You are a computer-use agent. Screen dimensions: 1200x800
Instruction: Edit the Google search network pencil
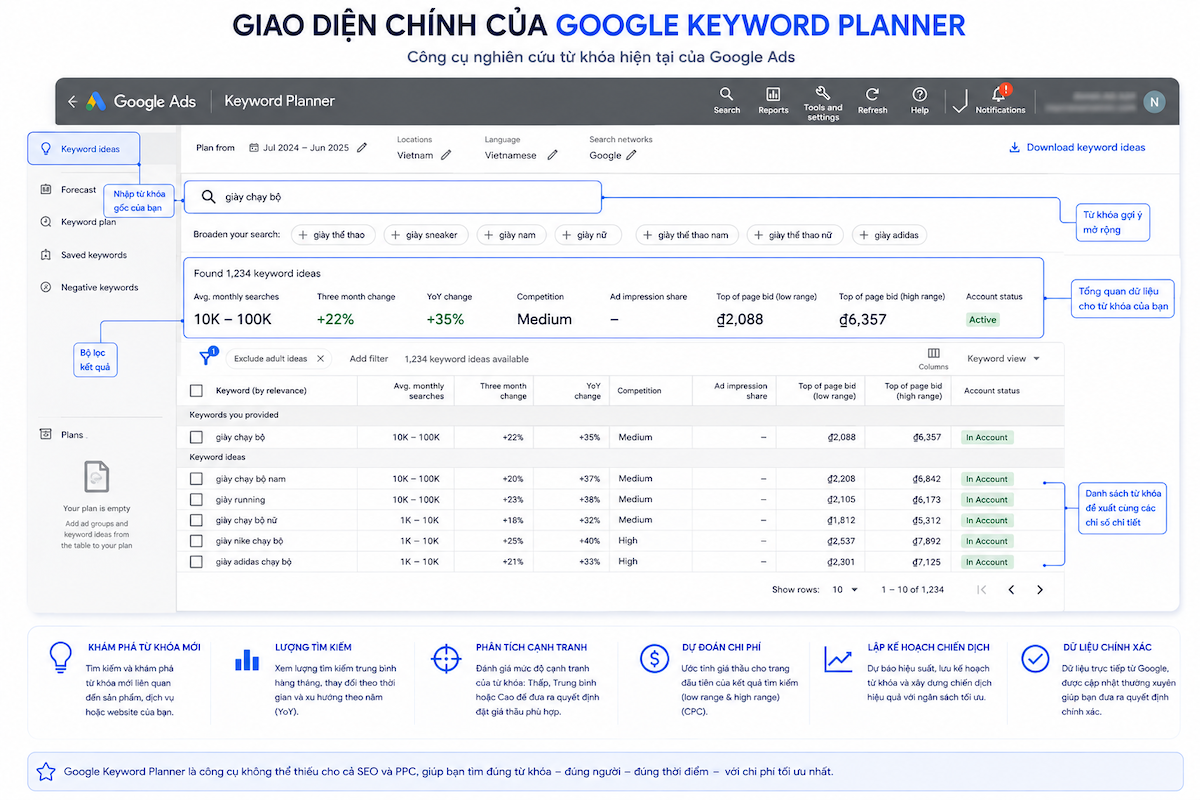(x=631, y=155)
